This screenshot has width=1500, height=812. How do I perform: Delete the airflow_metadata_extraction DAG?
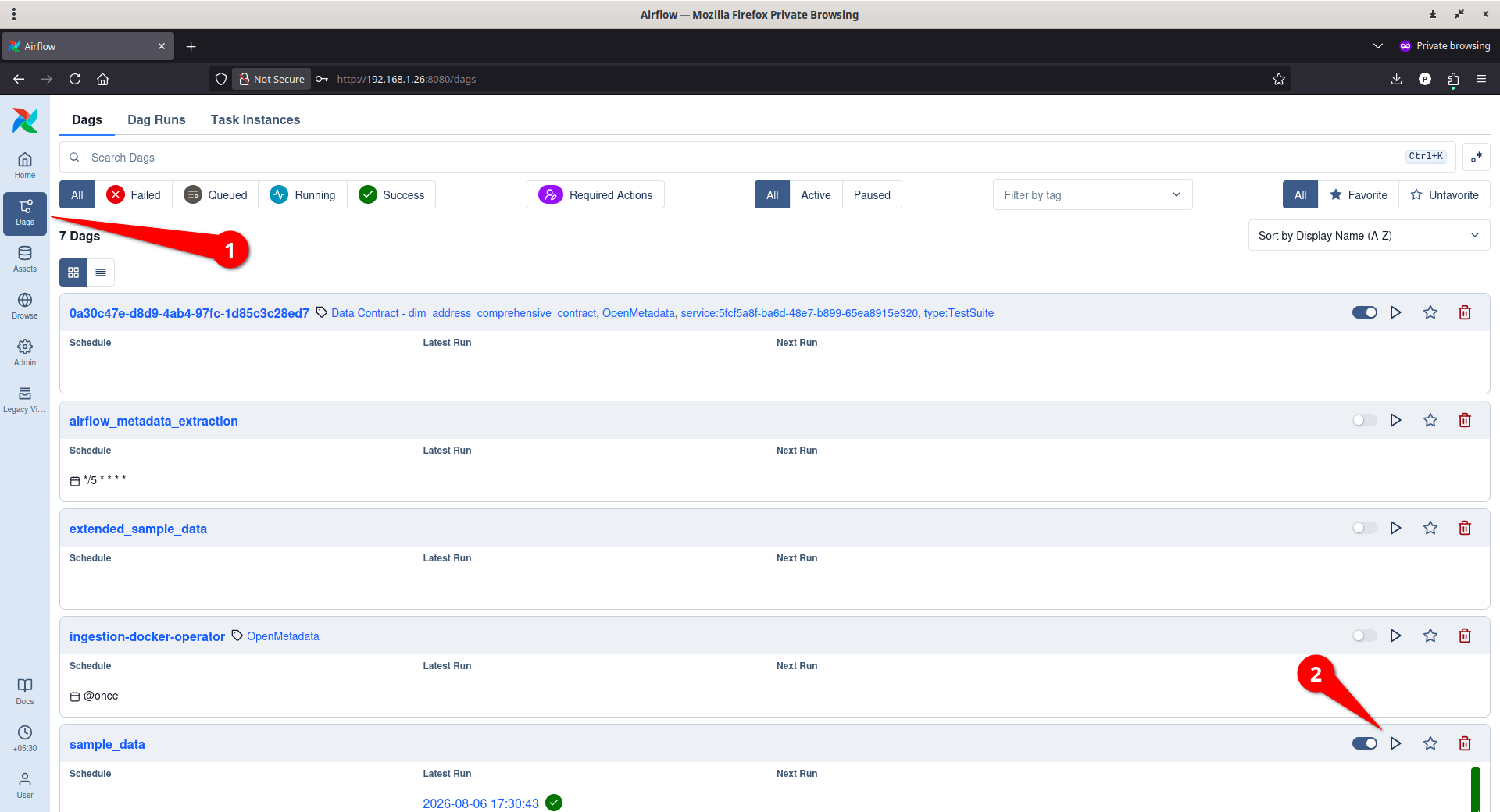pos(1465,420)
